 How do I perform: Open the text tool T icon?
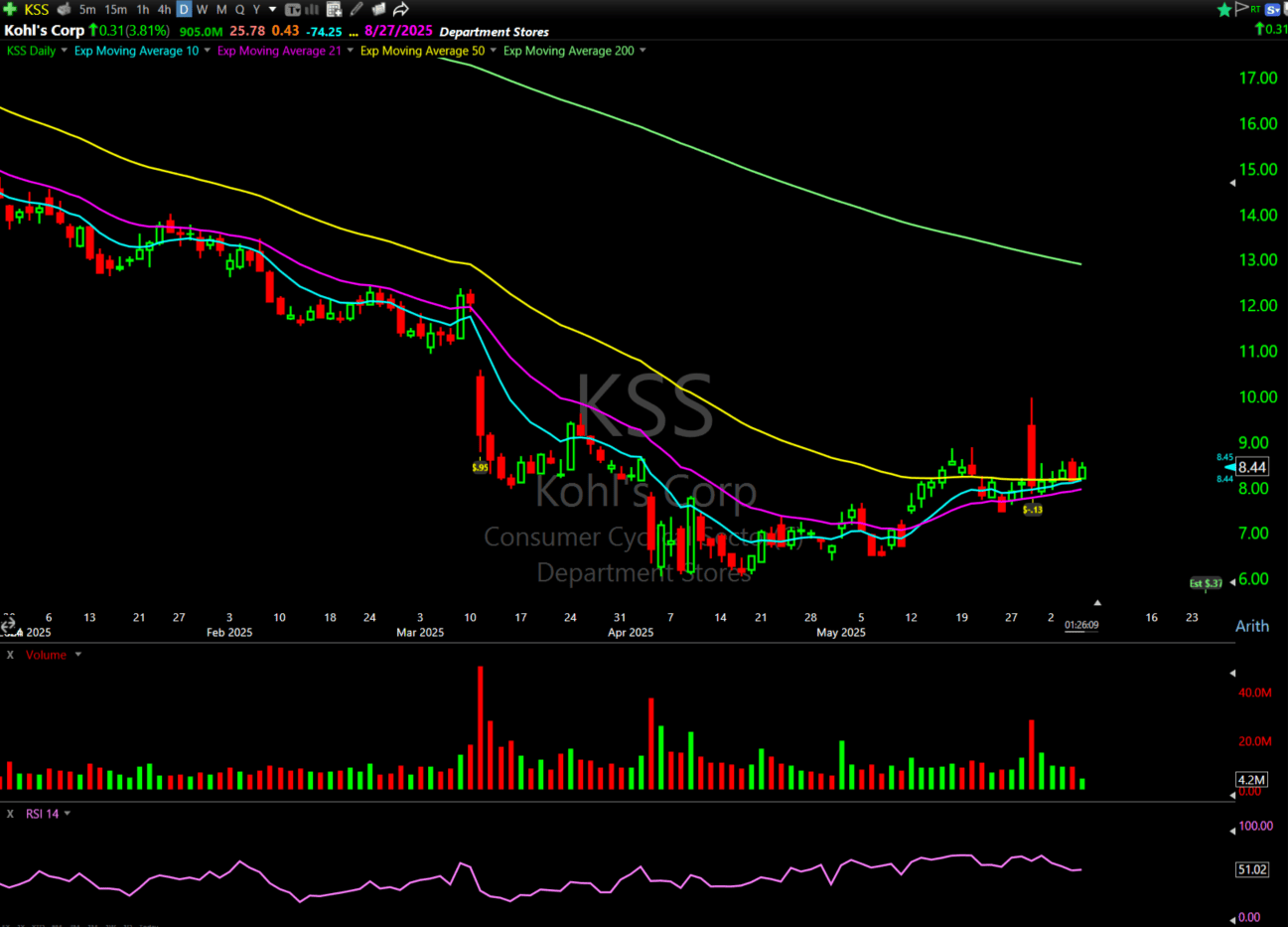click(293, 9)
